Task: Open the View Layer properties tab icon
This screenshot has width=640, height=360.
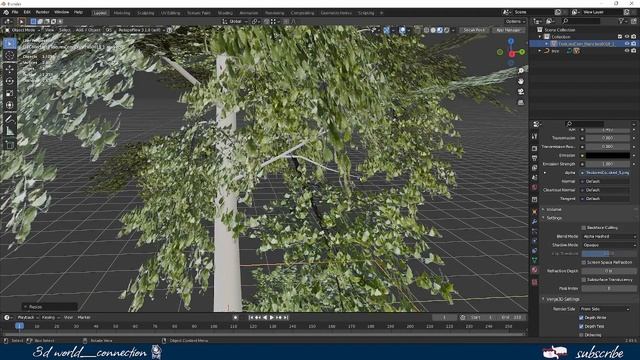Action: click(x=535, y=168)
